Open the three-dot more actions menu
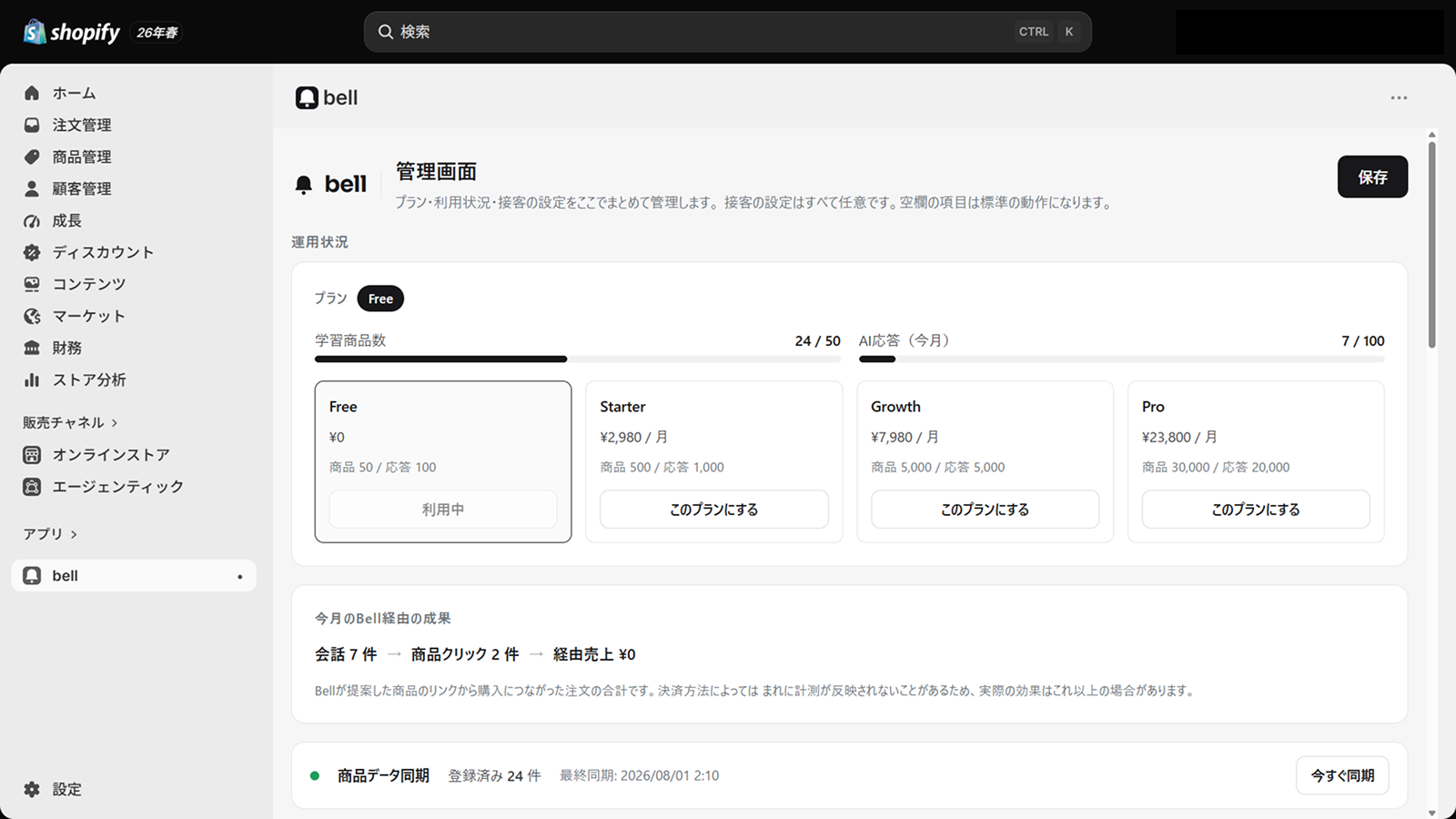Image resolution: width=1456 pixels, height=819 pixels. click(x=1399, y=97)
